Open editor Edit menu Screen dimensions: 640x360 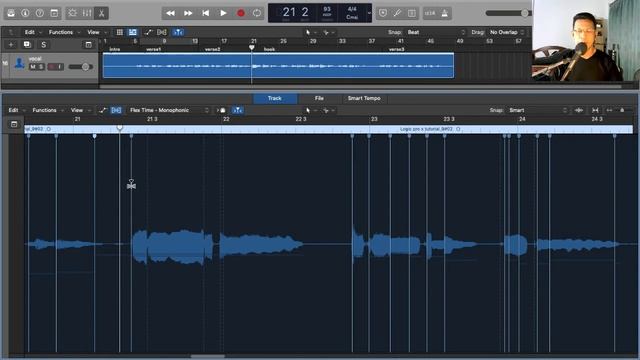[x=13, y=110]
